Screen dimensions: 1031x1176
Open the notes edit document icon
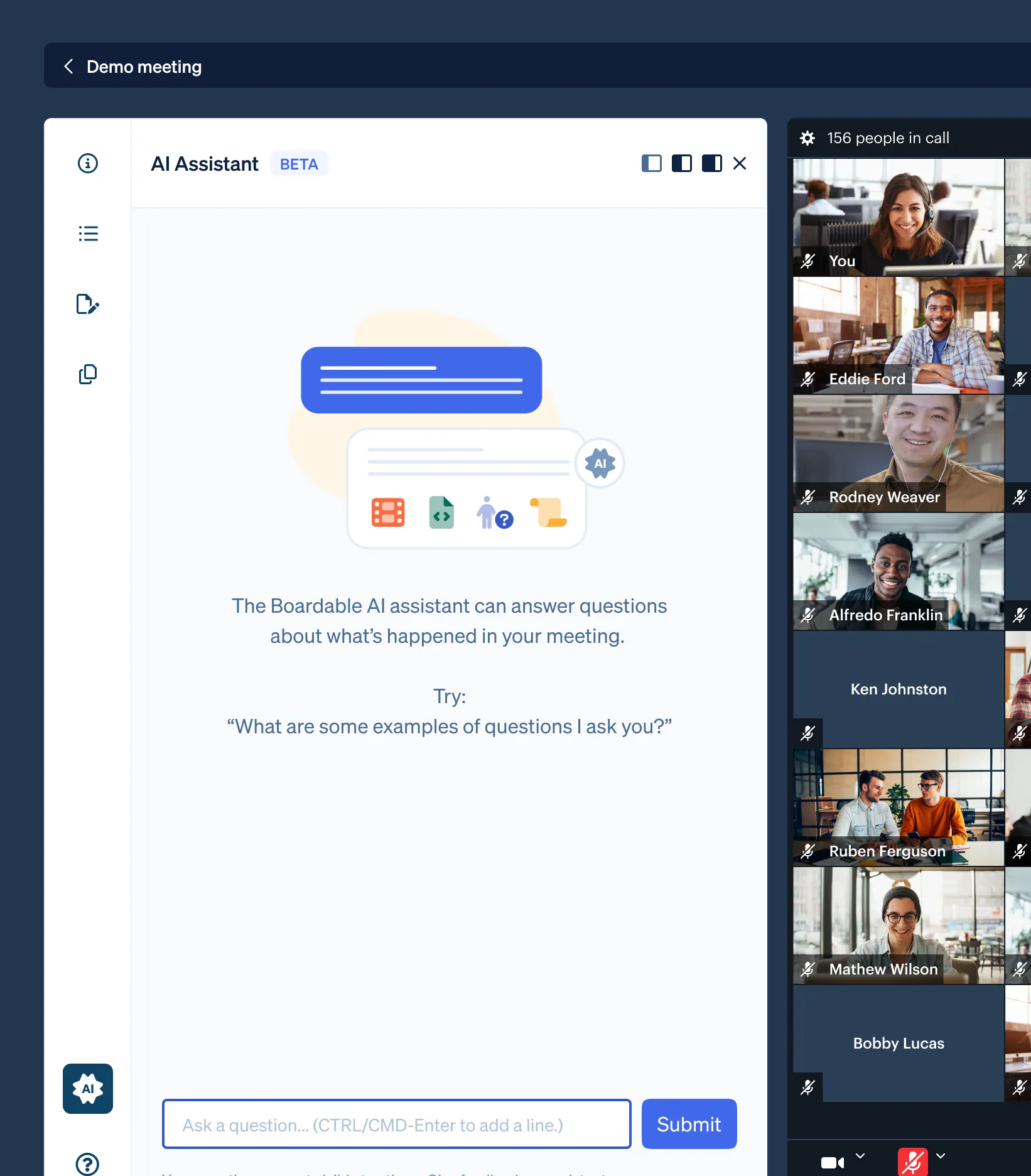[88, 304]
